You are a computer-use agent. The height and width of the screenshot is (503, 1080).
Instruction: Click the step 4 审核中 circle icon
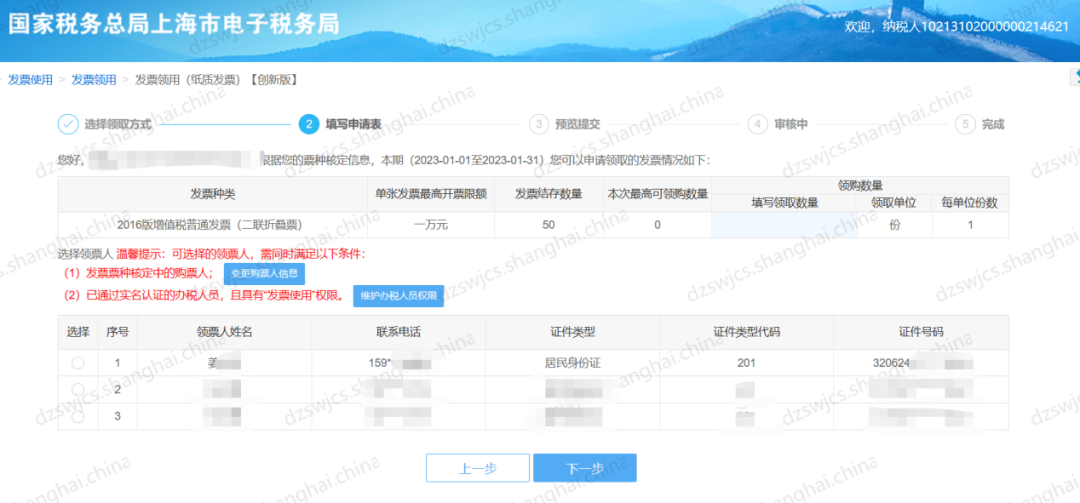pyautogui.click(x=757, y=124)
